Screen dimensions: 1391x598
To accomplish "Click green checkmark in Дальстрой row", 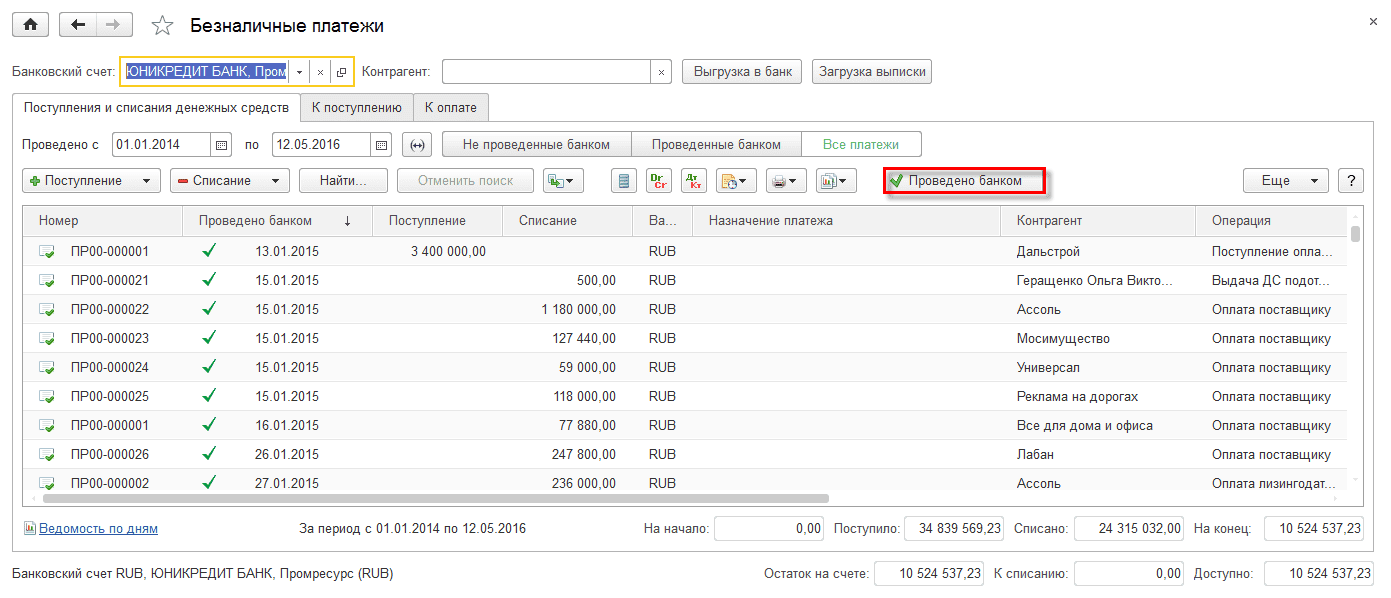I will point(209,251).
